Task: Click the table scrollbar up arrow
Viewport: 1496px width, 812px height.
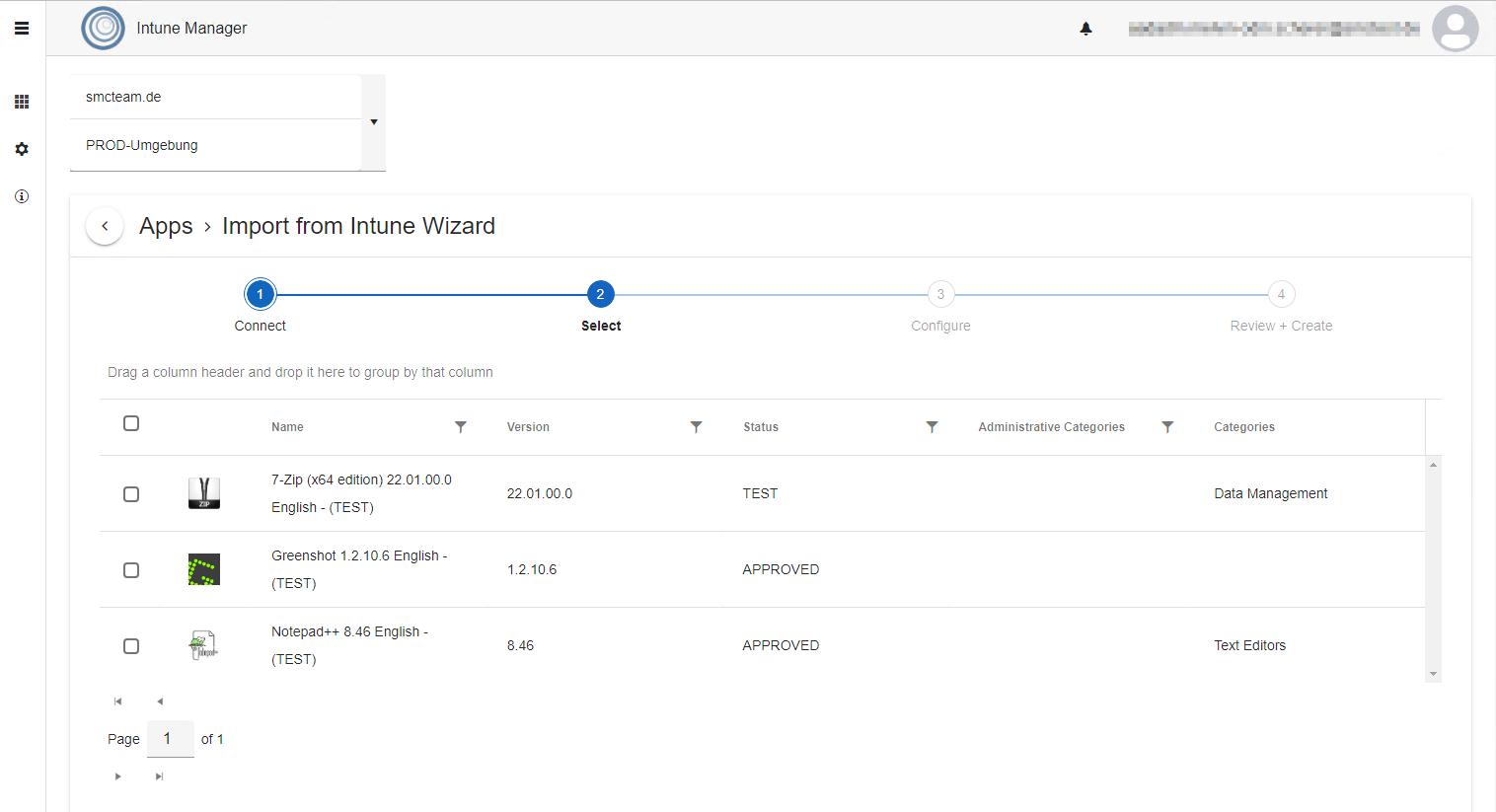Action: coord(1433,464)
